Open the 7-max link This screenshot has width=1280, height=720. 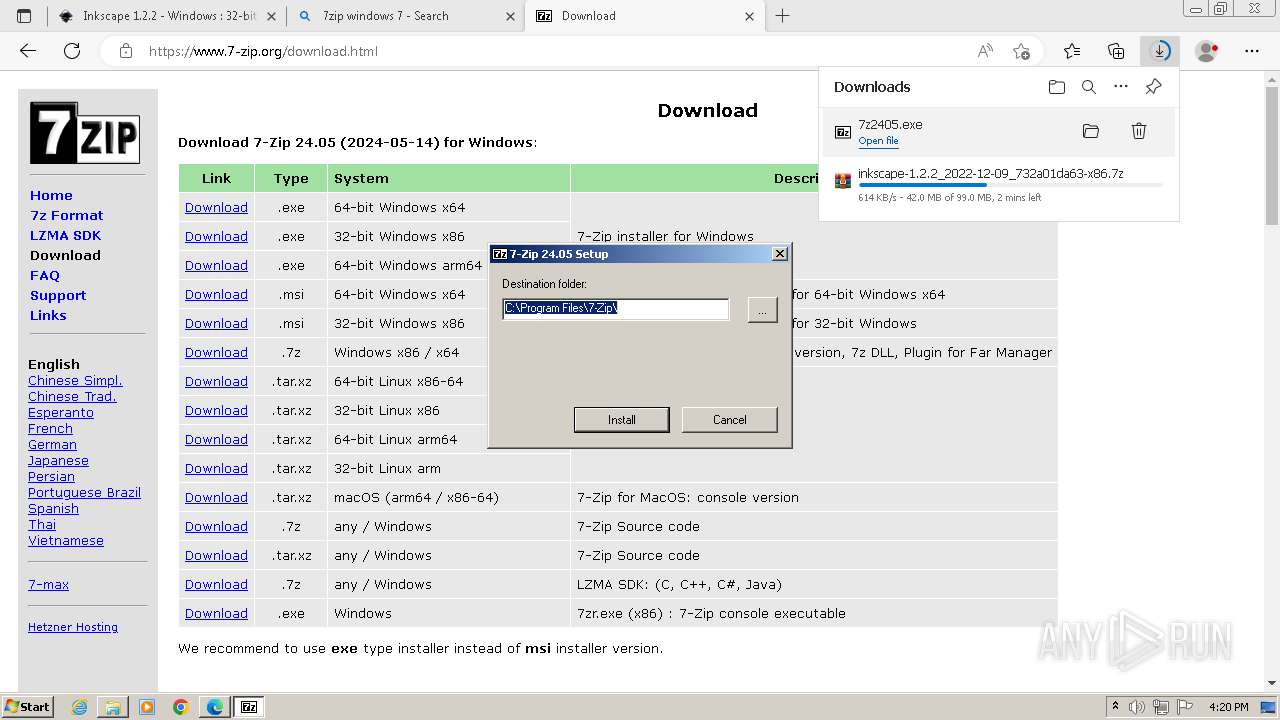pos(48,584)
